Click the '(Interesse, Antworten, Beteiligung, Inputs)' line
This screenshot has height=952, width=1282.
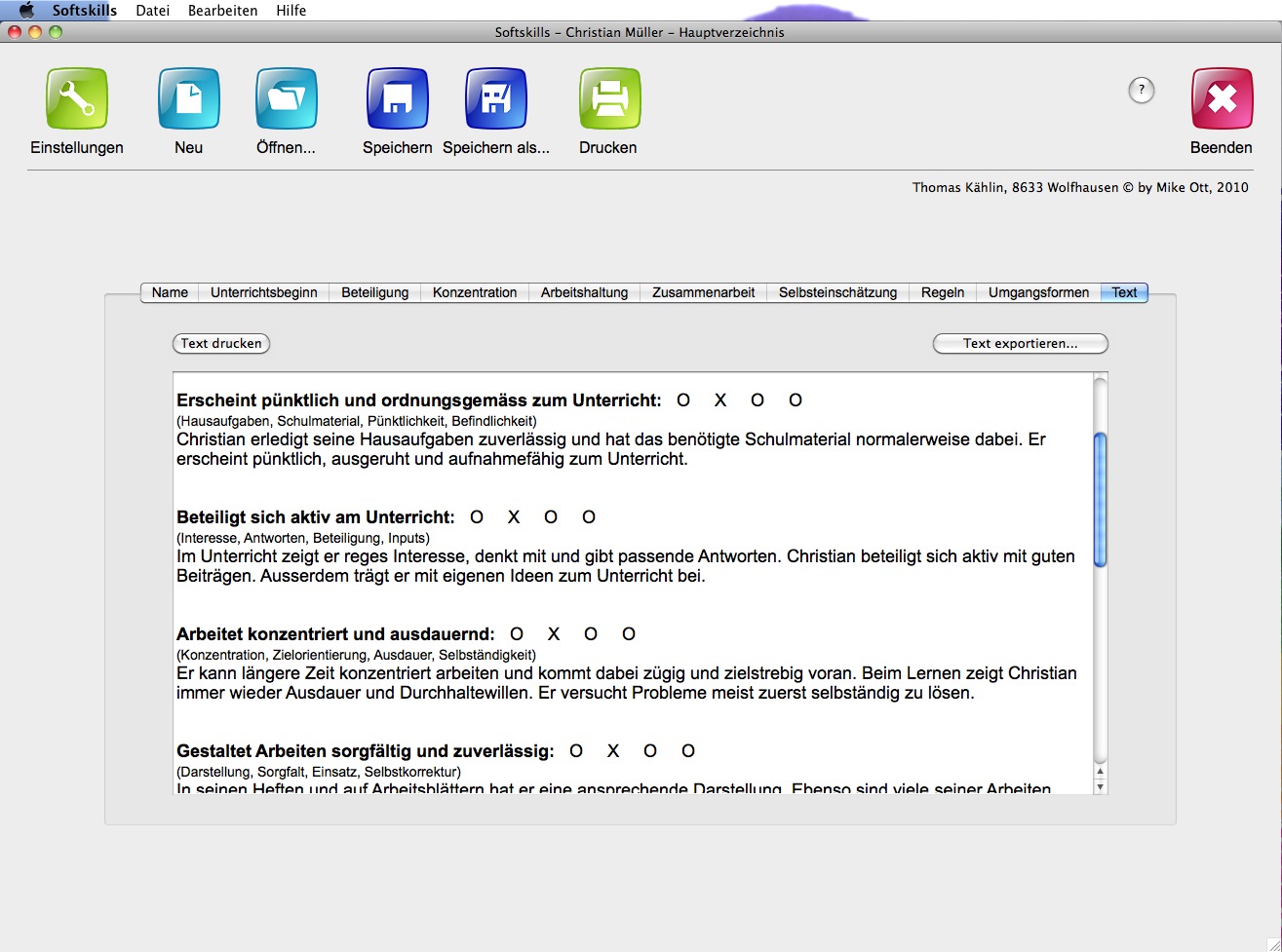click(x=303, y=538)
